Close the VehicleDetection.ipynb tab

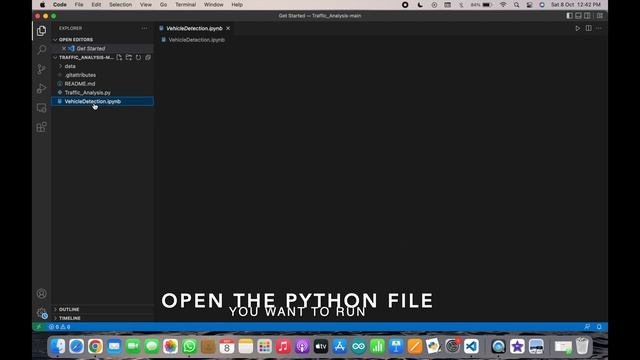point(228,28)
